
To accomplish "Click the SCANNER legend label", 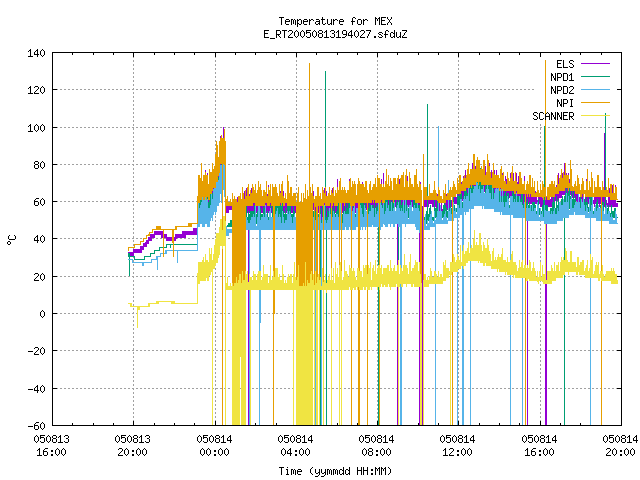I will pos(553,116).
